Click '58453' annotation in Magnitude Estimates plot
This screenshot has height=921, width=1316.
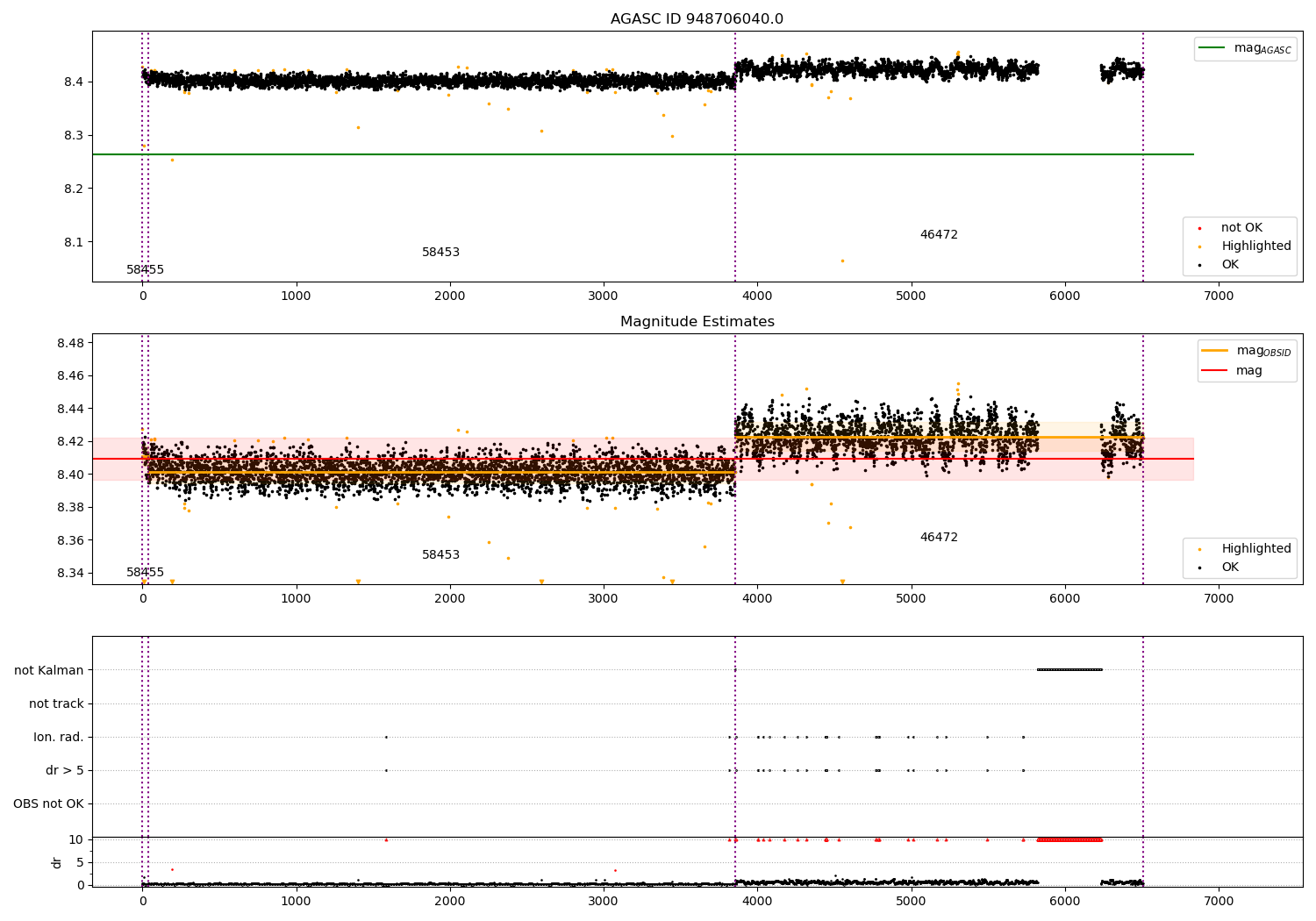[x=441, y=555]
